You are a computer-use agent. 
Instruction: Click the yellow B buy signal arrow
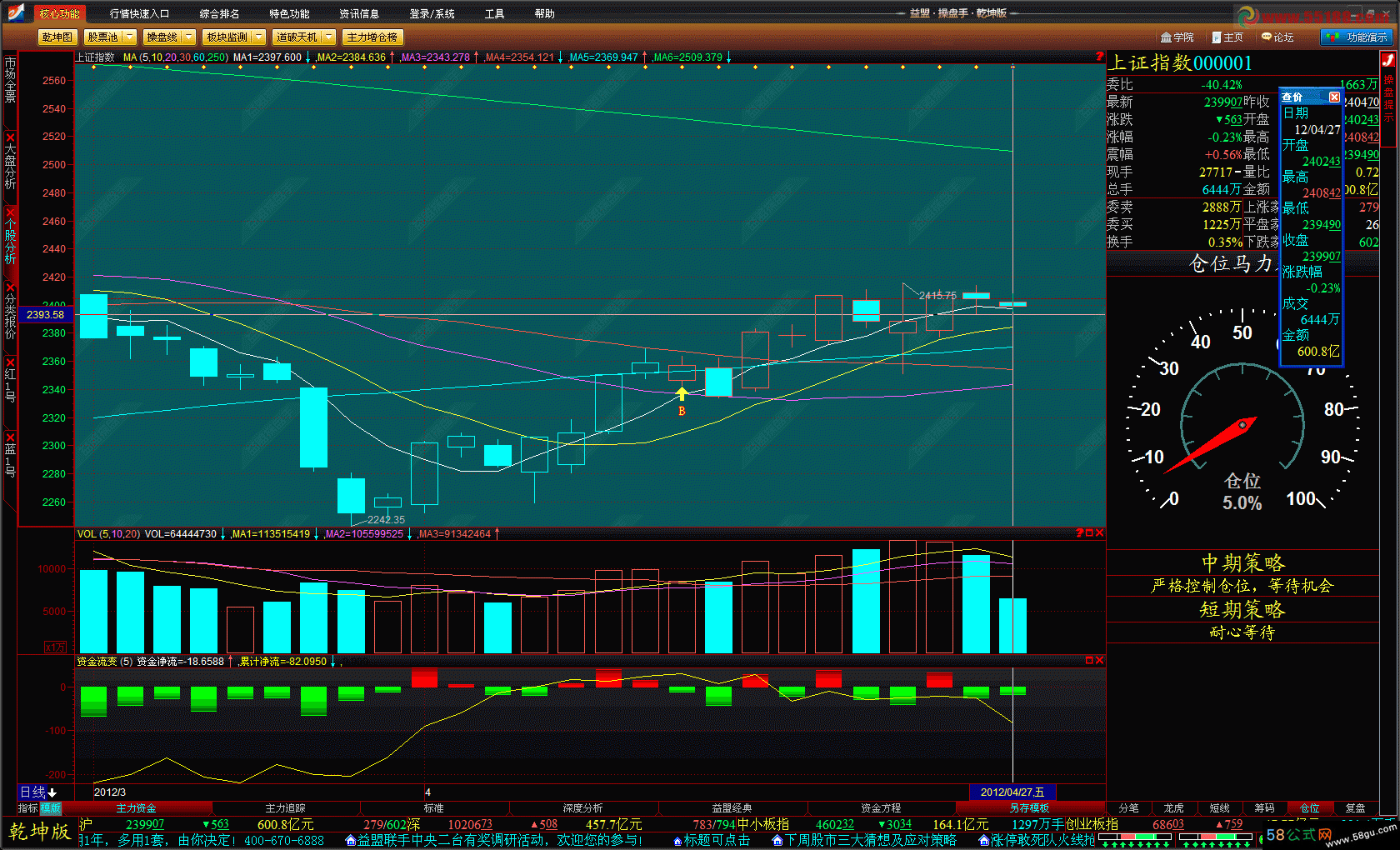(x=682, y=394)
